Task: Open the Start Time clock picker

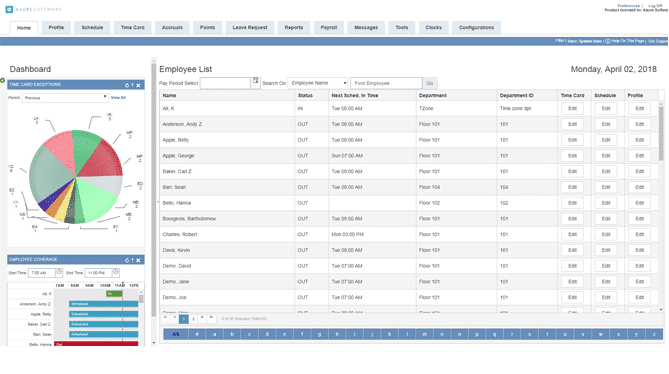Action: [59, 272]
